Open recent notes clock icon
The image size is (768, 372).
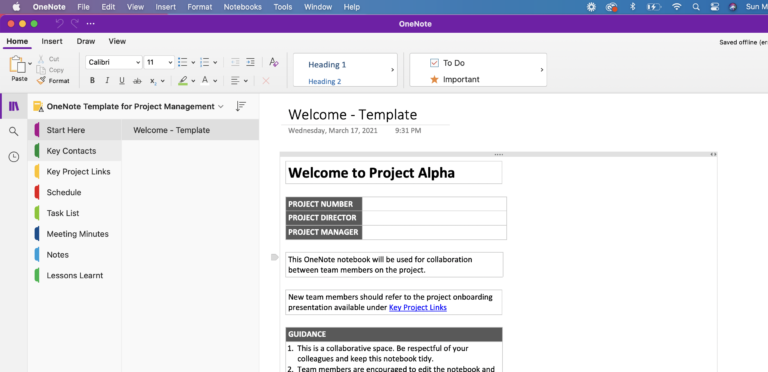14,157
